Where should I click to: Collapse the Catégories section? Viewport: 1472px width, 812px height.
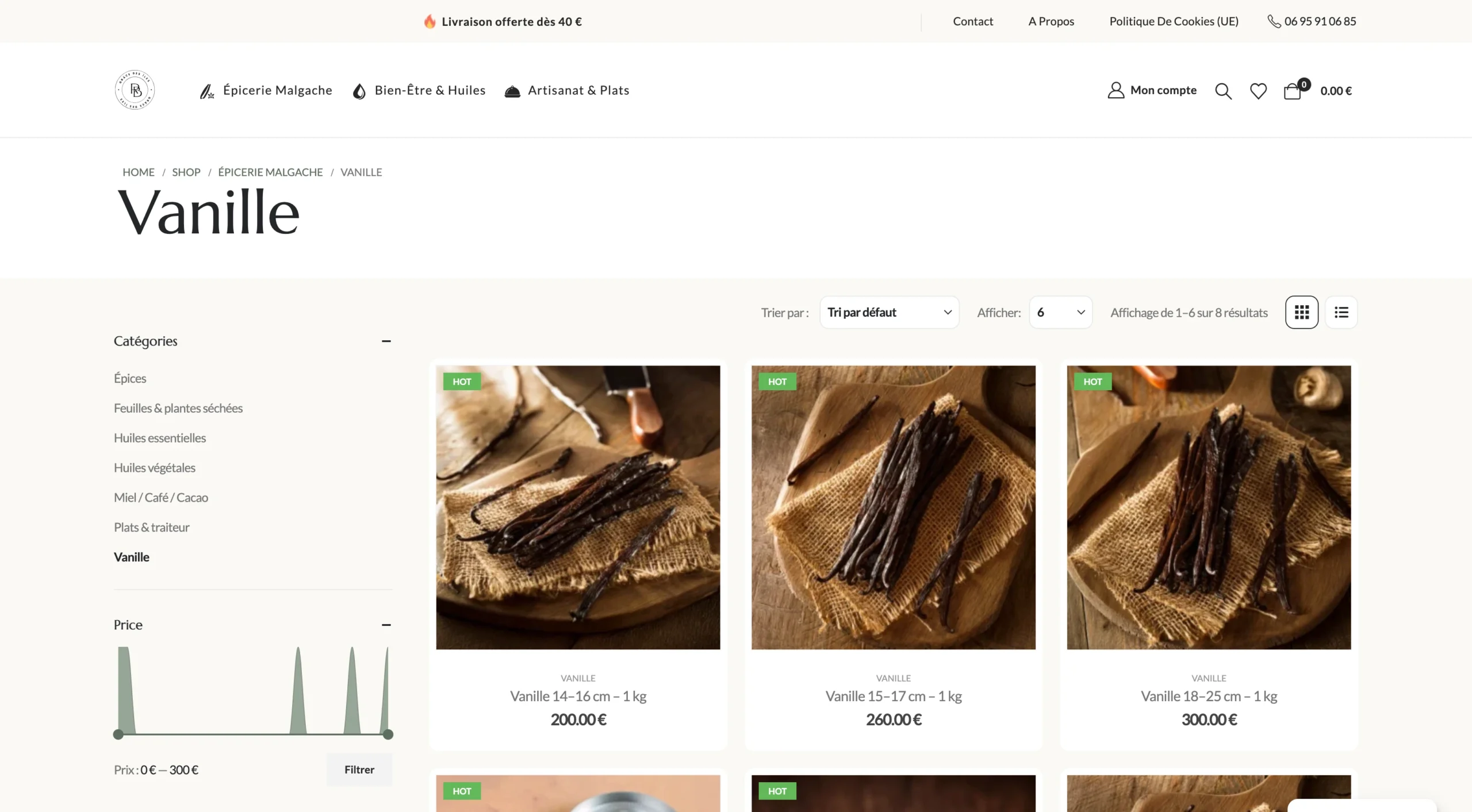point(386,341)
